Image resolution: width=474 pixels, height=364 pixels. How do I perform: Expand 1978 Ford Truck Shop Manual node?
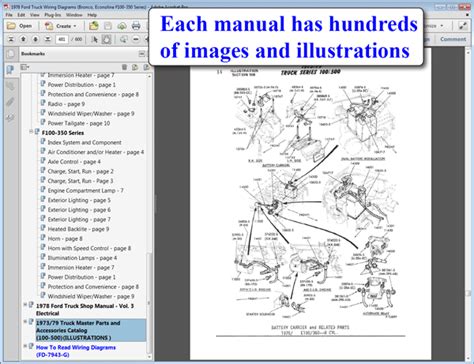pyautogui.click(x=25, y=305)
